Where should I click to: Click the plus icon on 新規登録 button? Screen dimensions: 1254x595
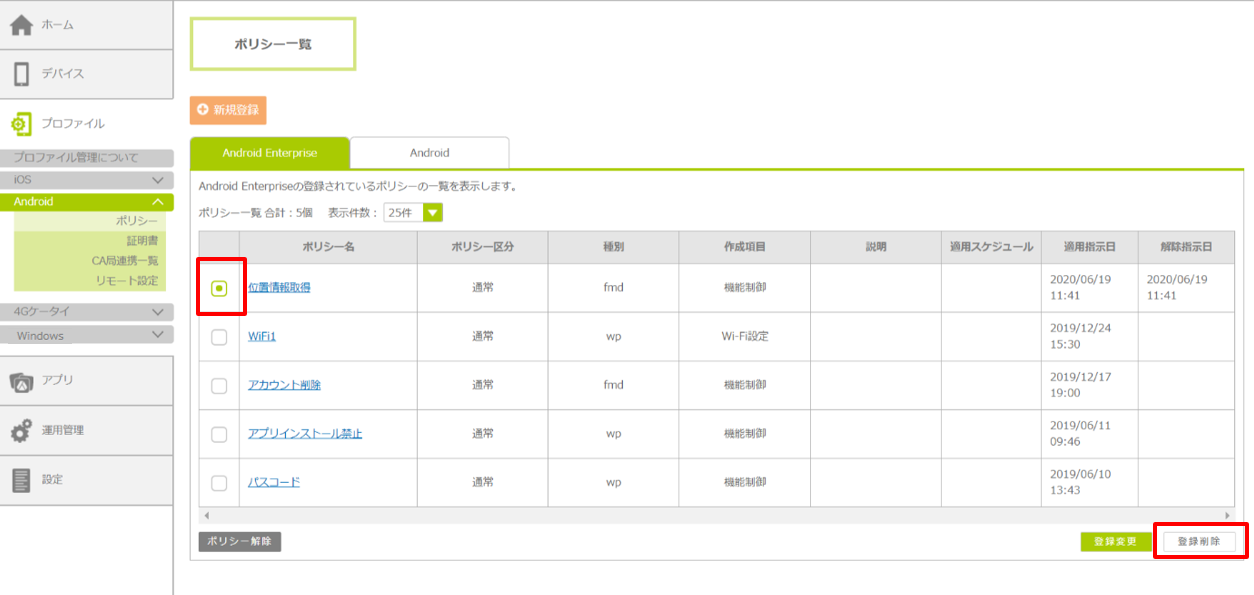pos(203,110)
